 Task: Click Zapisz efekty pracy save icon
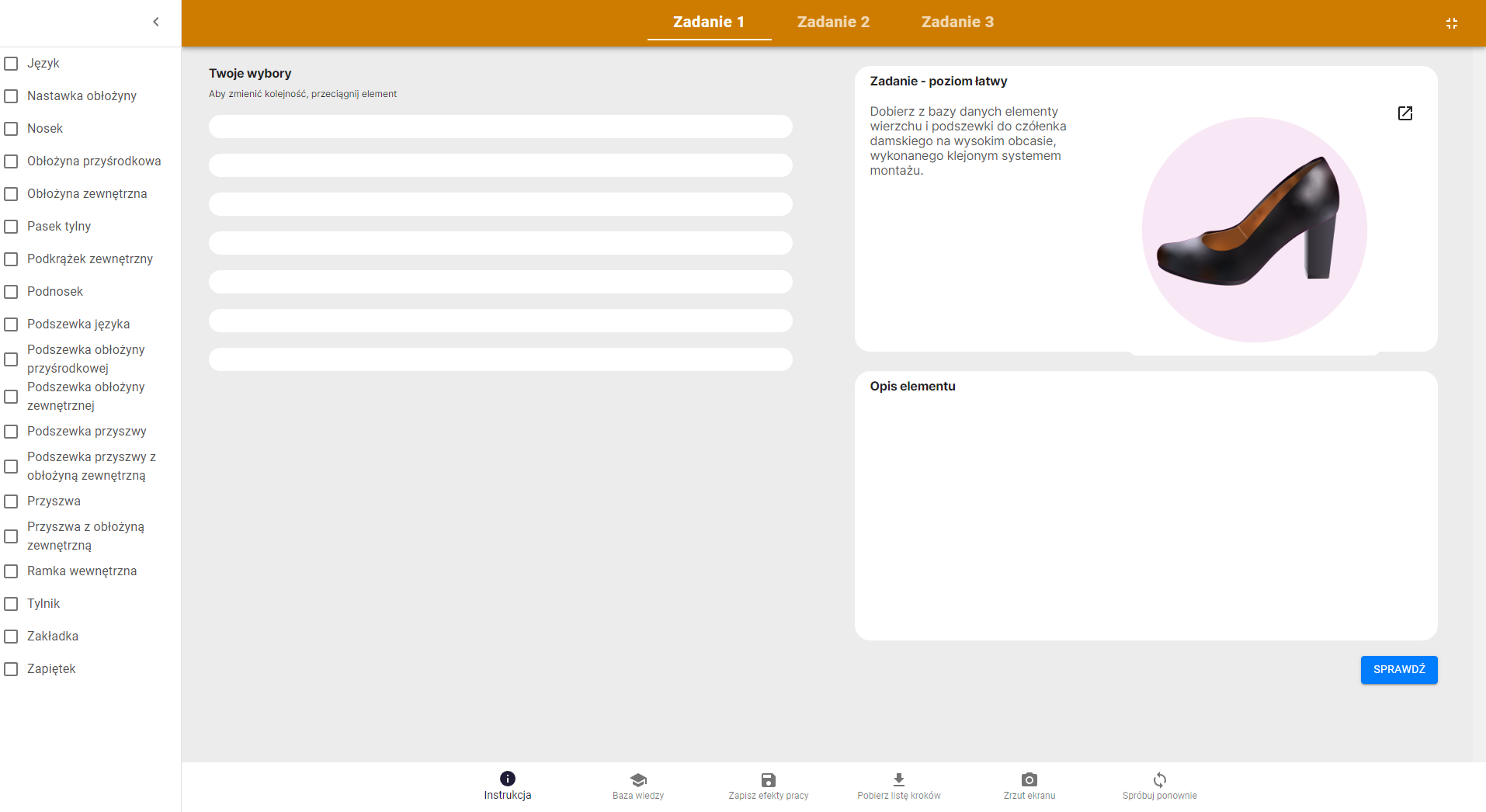tap(768, 780)
